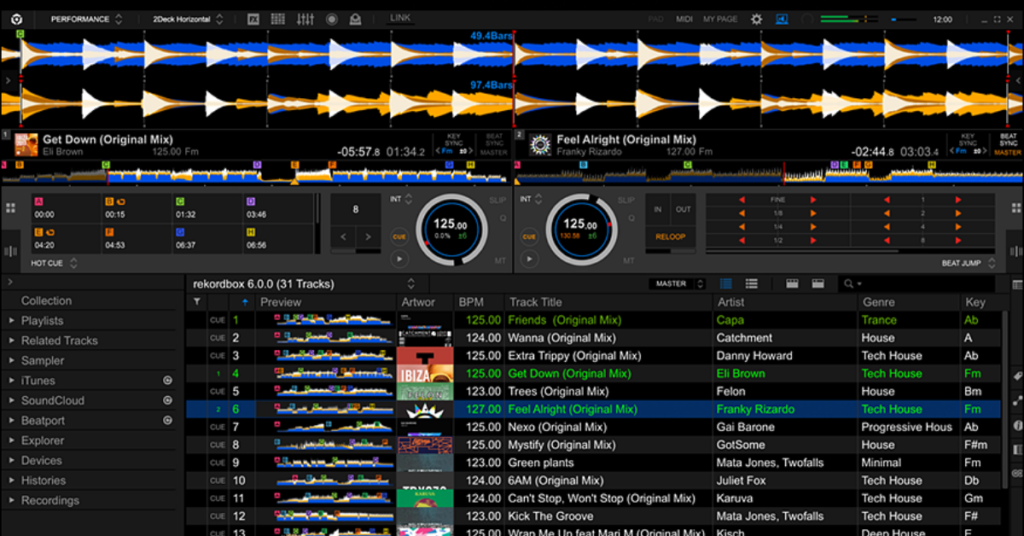Click deck 1 CUE button
Screen dimensions: 1024x536
[399, 236]
